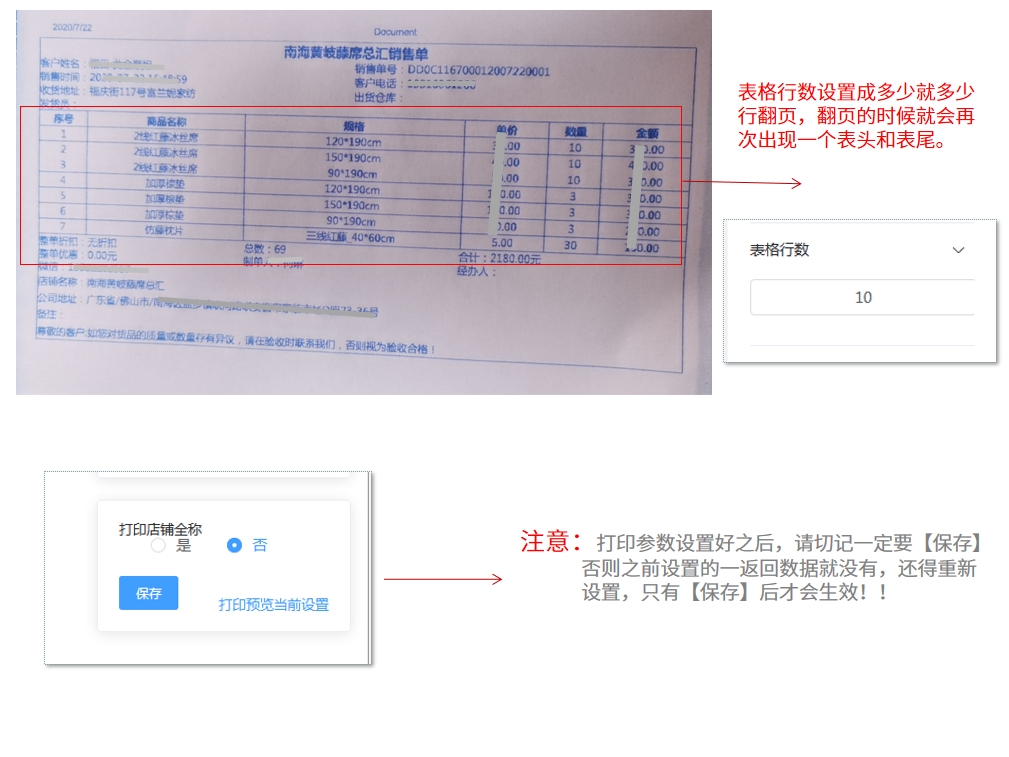The image size is (1009, 757).
Task: Click the red annotation text about table paging
Action: (x=855, y=116)
